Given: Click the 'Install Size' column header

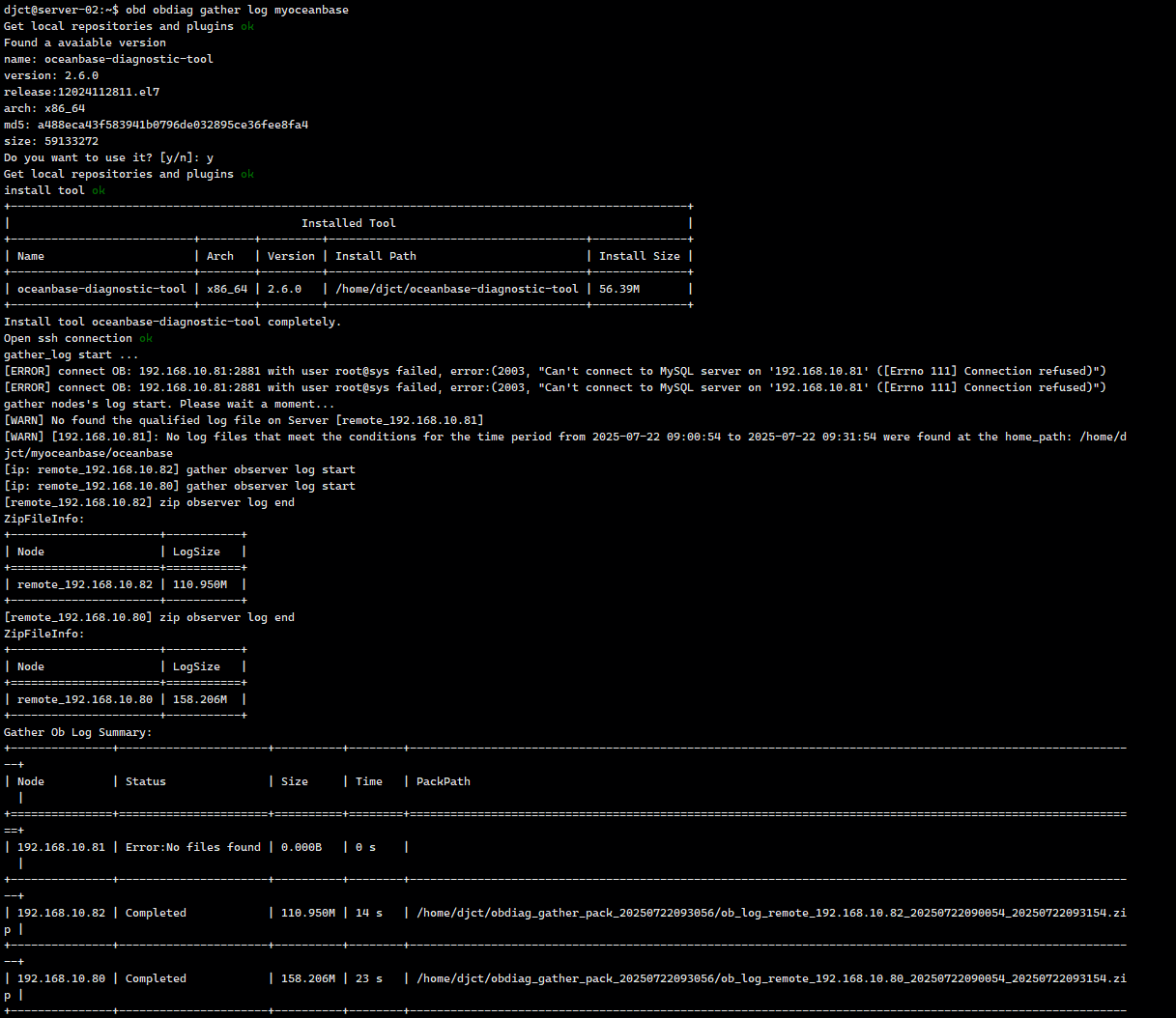Looking at the screenshot, I should [x=640, y=256].
